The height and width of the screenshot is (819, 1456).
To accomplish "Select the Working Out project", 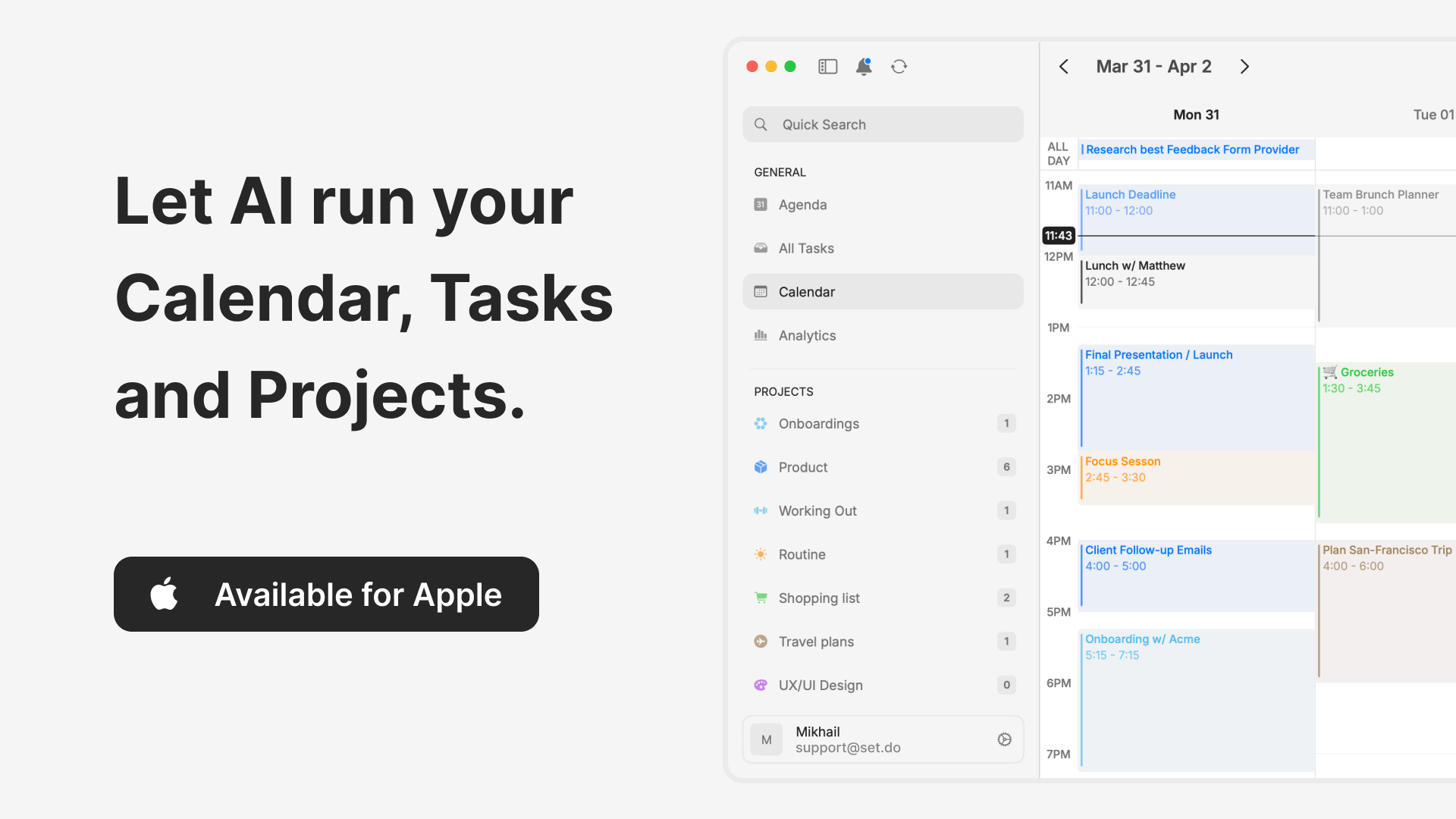I will point(883,510).
